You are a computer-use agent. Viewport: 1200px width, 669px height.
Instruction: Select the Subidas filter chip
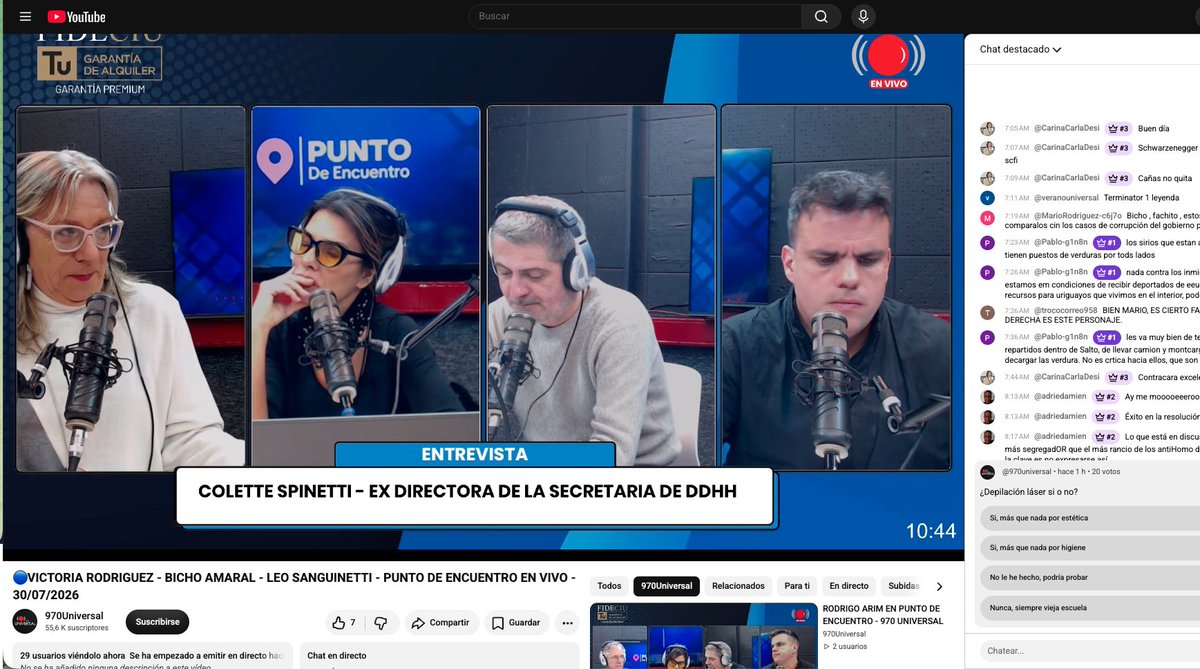[903, 586]
